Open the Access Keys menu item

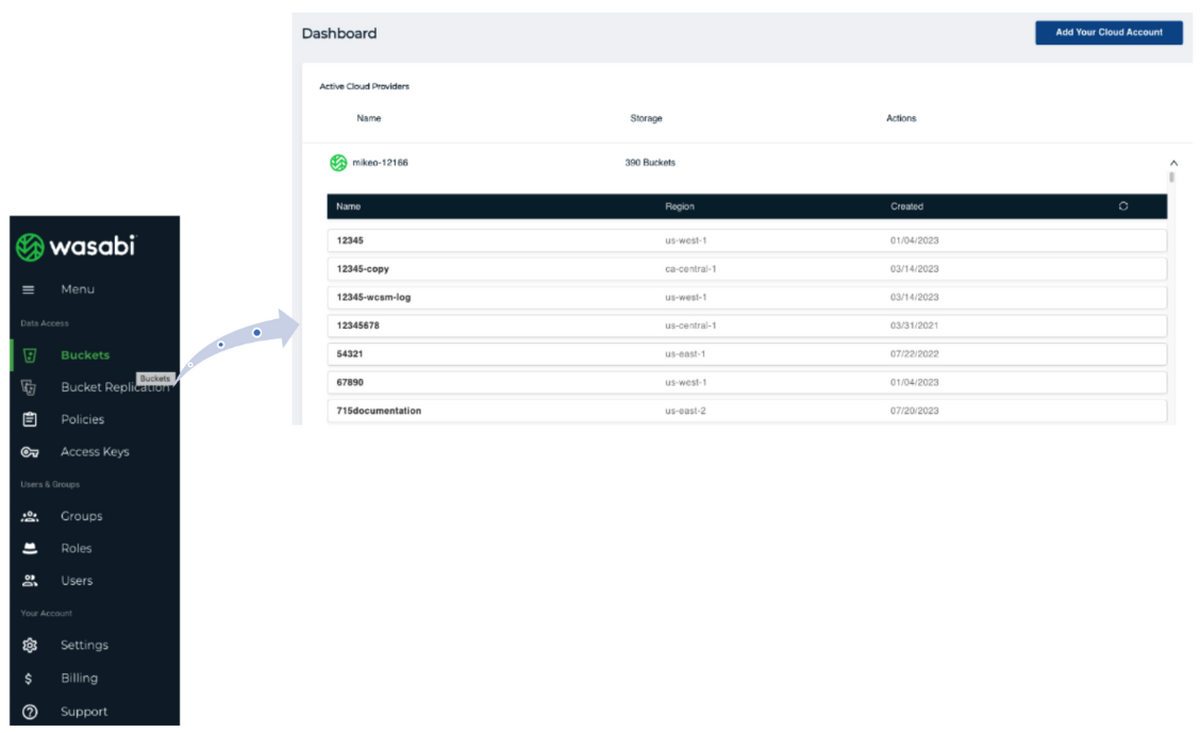pyautogui.click(x=94, y=452)
